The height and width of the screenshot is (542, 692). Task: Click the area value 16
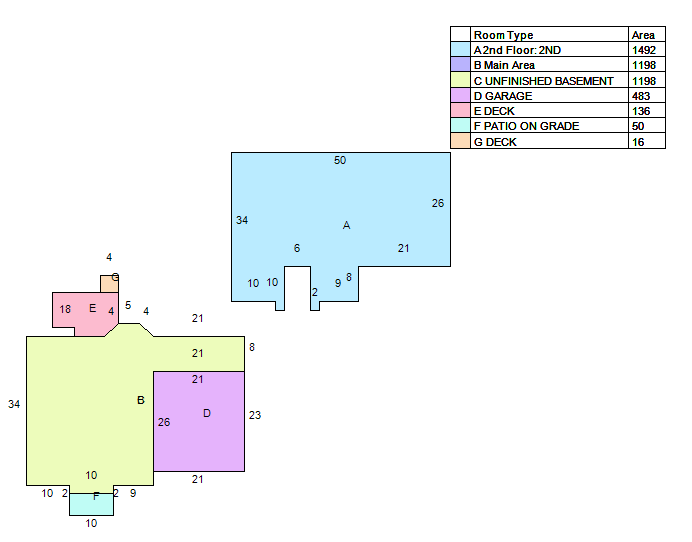(x=638, y=142)
